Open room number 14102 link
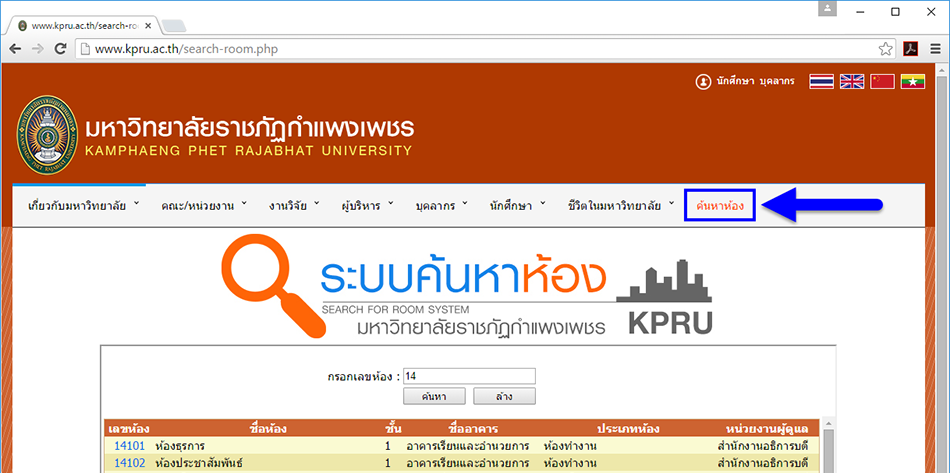The width and height of the screenshot is (950, 473). pyautogui.click(x=129, y=463)
